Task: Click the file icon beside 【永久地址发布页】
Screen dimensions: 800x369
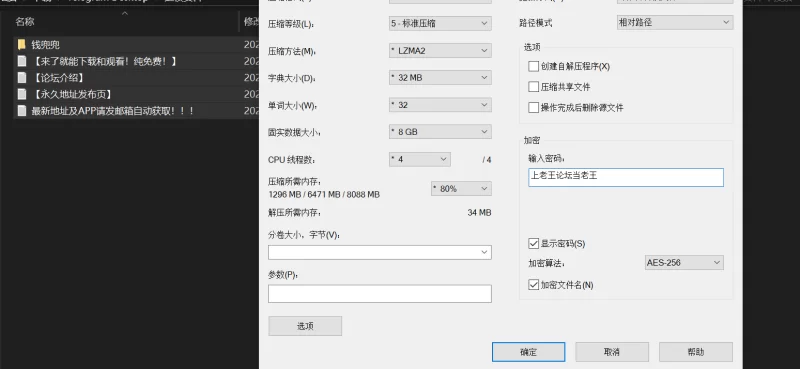Action: coord(21,94)
